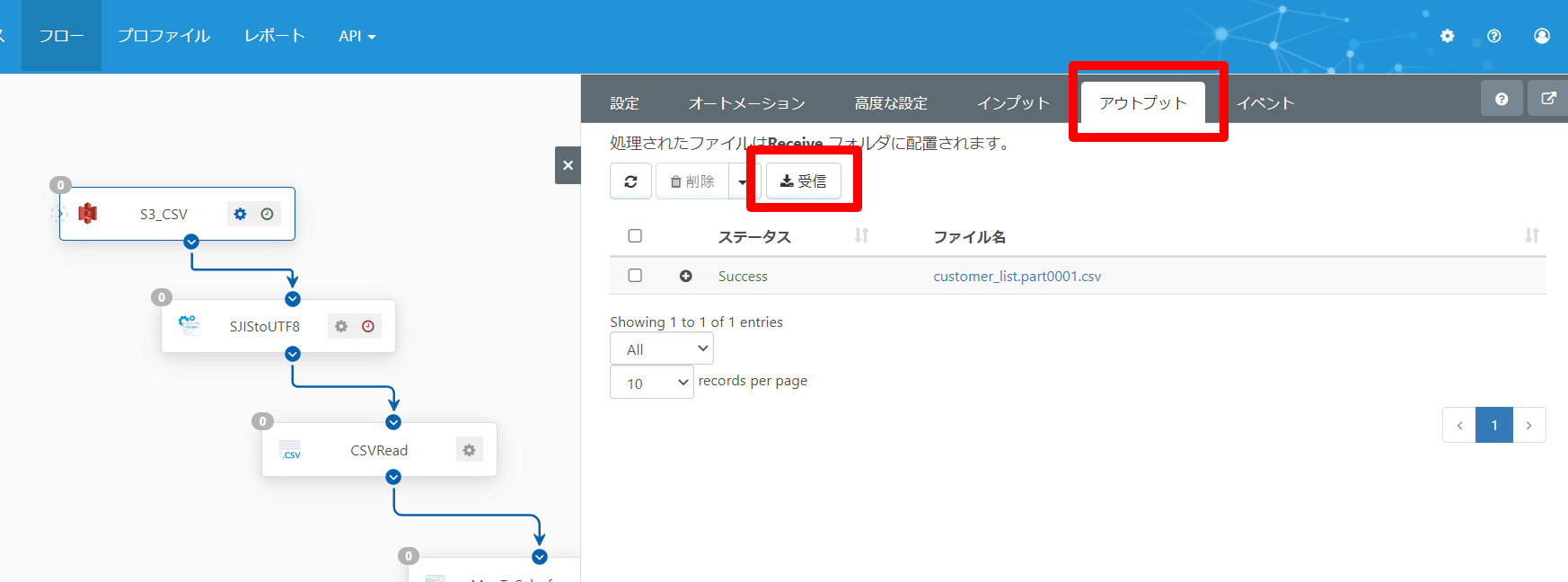
Task: Open S3_CSV connector settings gear
Action: (x=240, y=214)
